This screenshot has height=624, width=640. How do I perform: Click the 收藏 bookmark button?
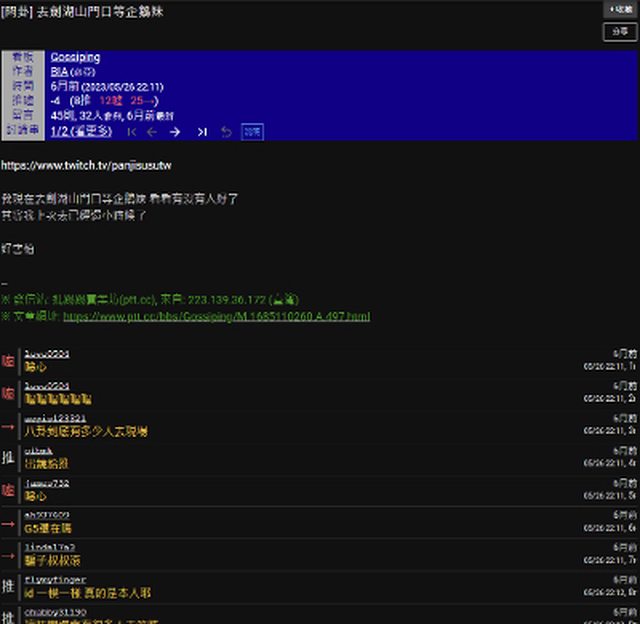[x=620, y=9]
